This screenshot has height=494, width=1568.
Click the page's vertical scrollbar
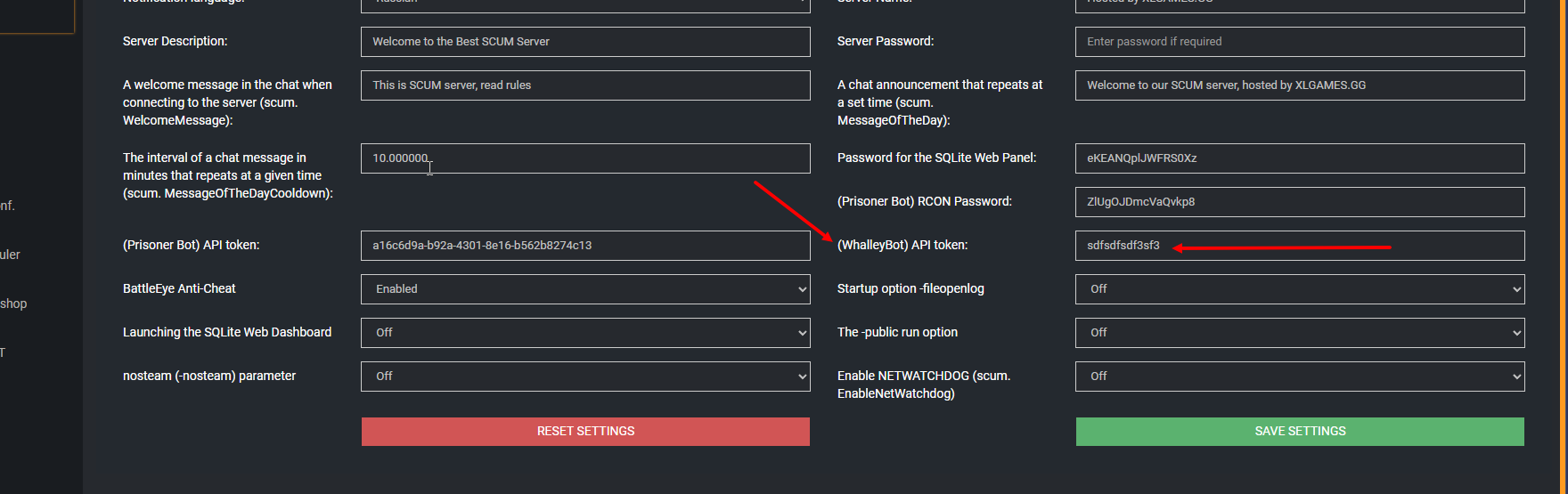pyautogui.click(x=1563, y=247)
